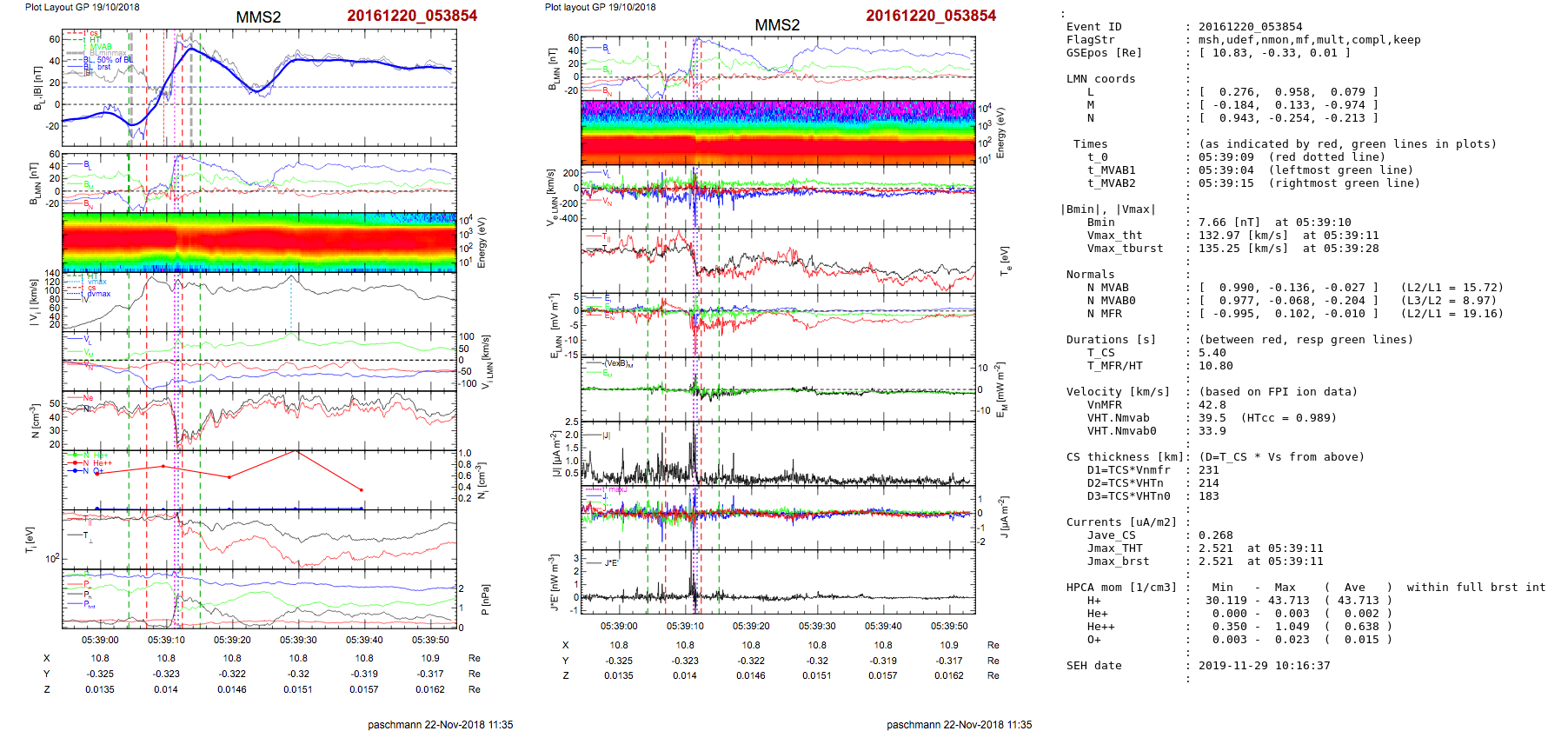The height and width of the screenshot is (731, 1568).
Task: Click the 'Velocity [km/s]' heading
Action: pyautogui.click(x=1118, y=392)
